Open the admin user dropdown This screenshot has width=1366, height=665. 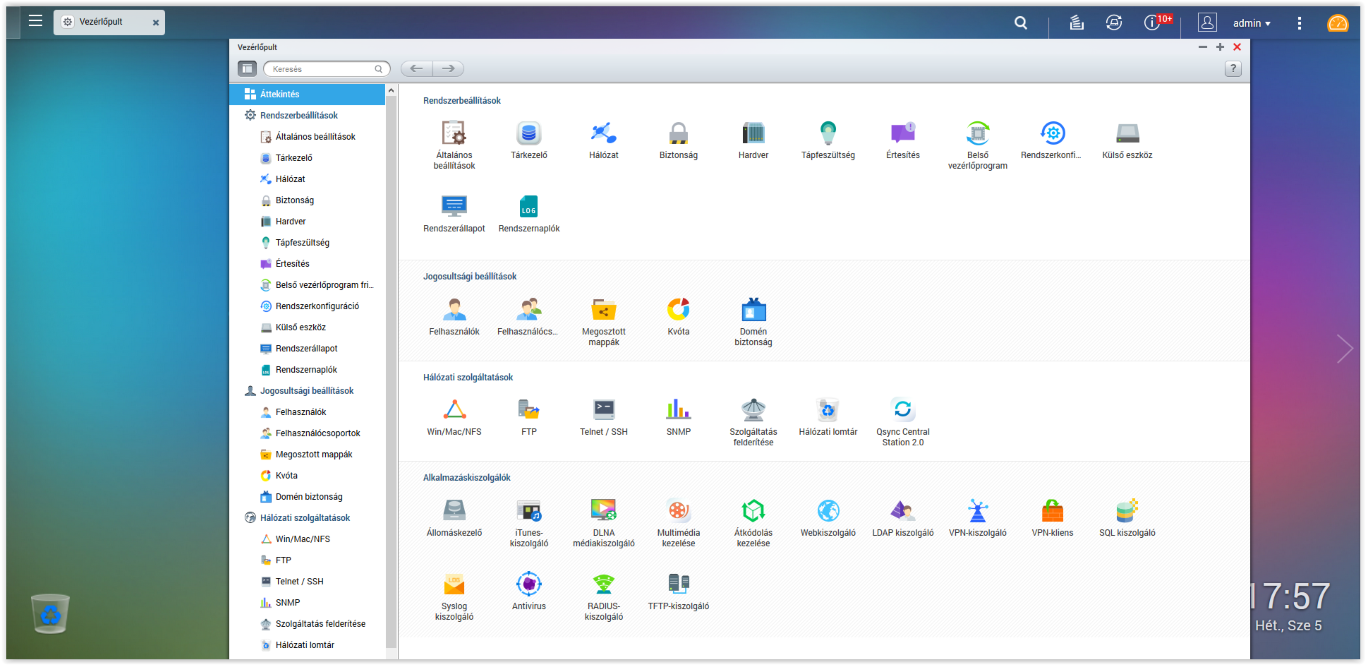1251,23
